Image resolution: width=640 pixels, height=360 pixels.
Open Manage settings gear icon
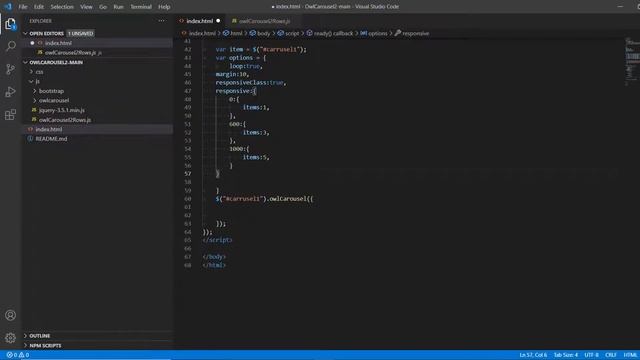tap(11, 338)
